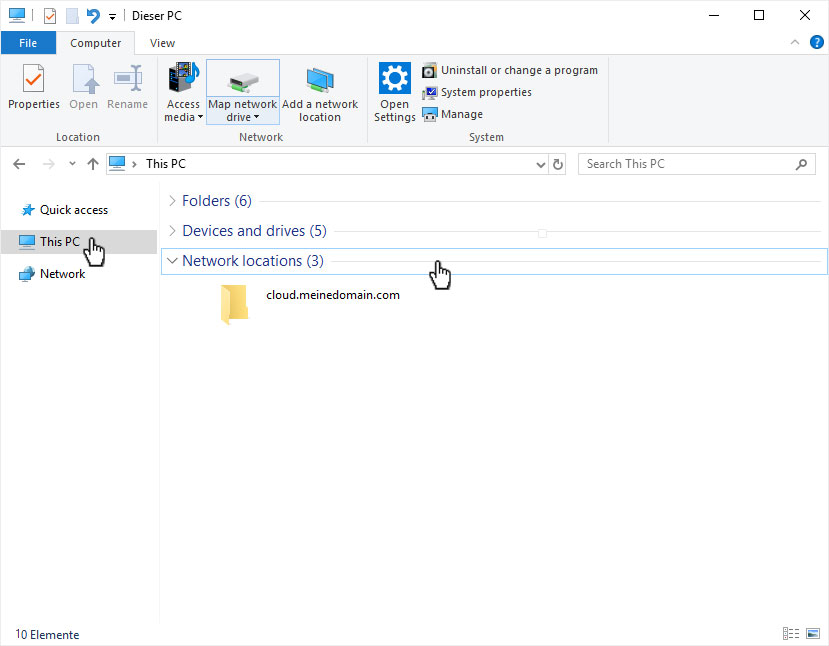Click the Undo arrow in title bar
The width and height of the screenshot is (829, 646).
click(x=93, y=16)
